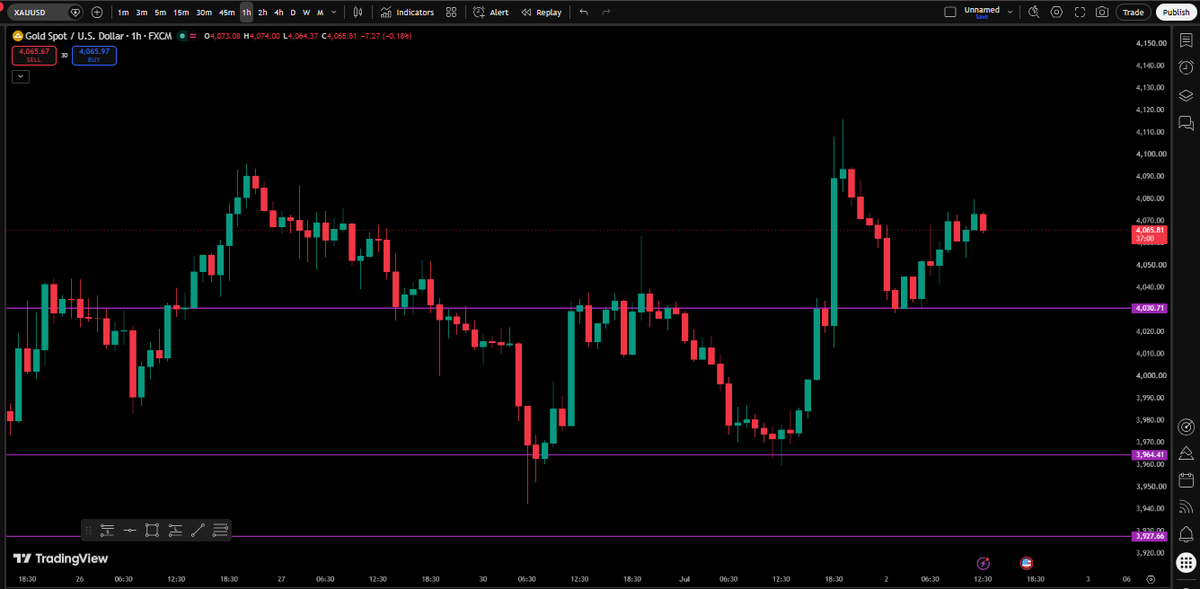Switch to 45m timeframe
The height and width of the screenshot is (589, 1200).
[227, 12]
